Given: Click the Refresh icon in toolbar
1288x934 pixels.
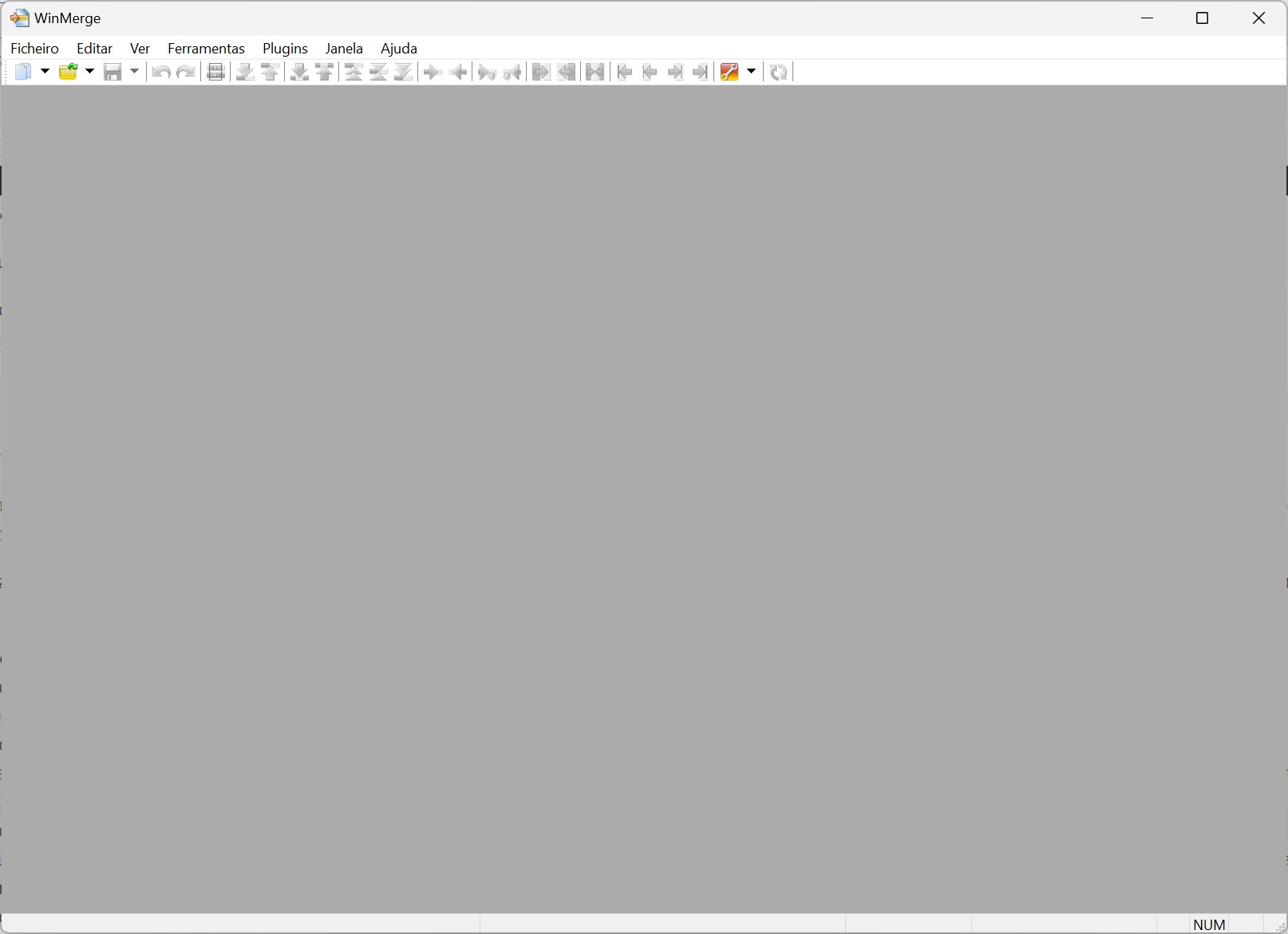Looking at the screenshot, I should pos(778,72).
